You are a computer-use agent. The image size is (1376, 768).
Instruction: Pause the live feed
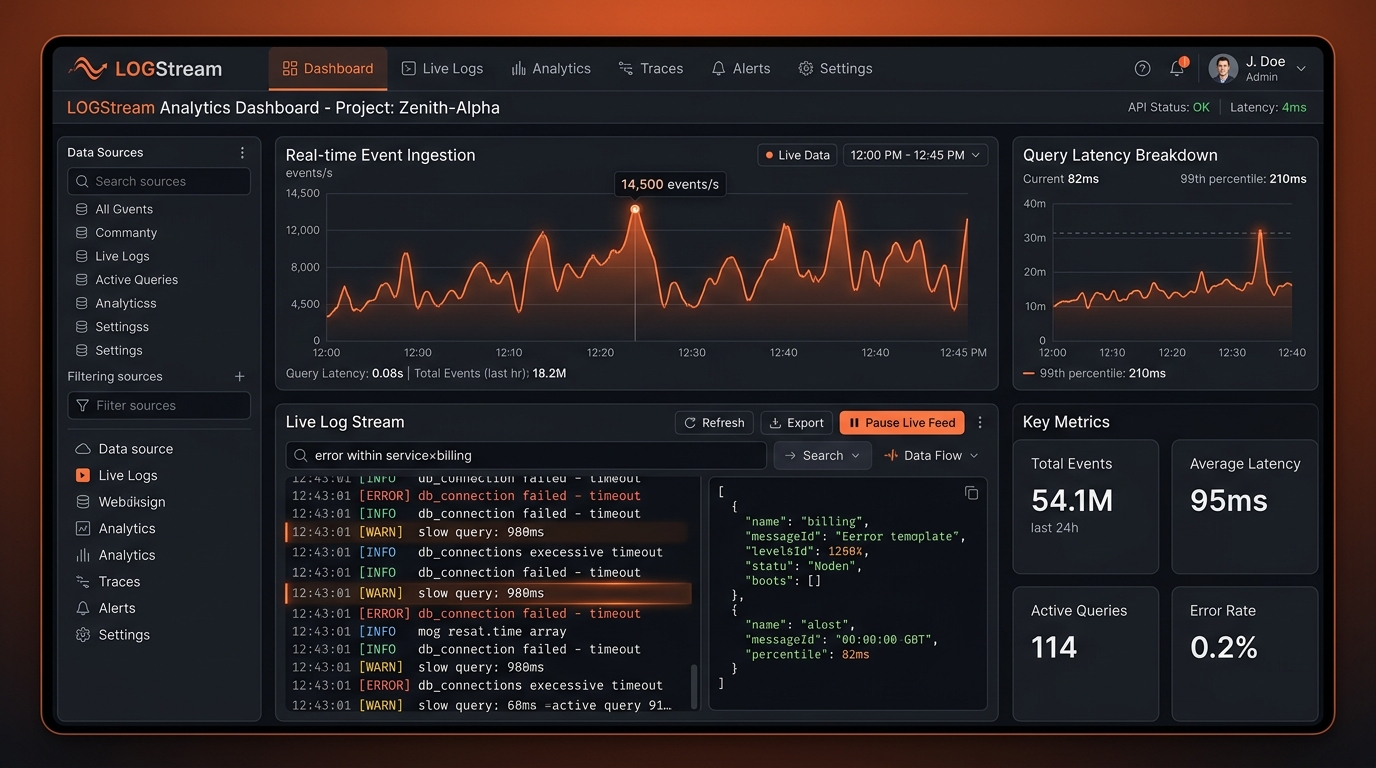[x=902, y=423]
